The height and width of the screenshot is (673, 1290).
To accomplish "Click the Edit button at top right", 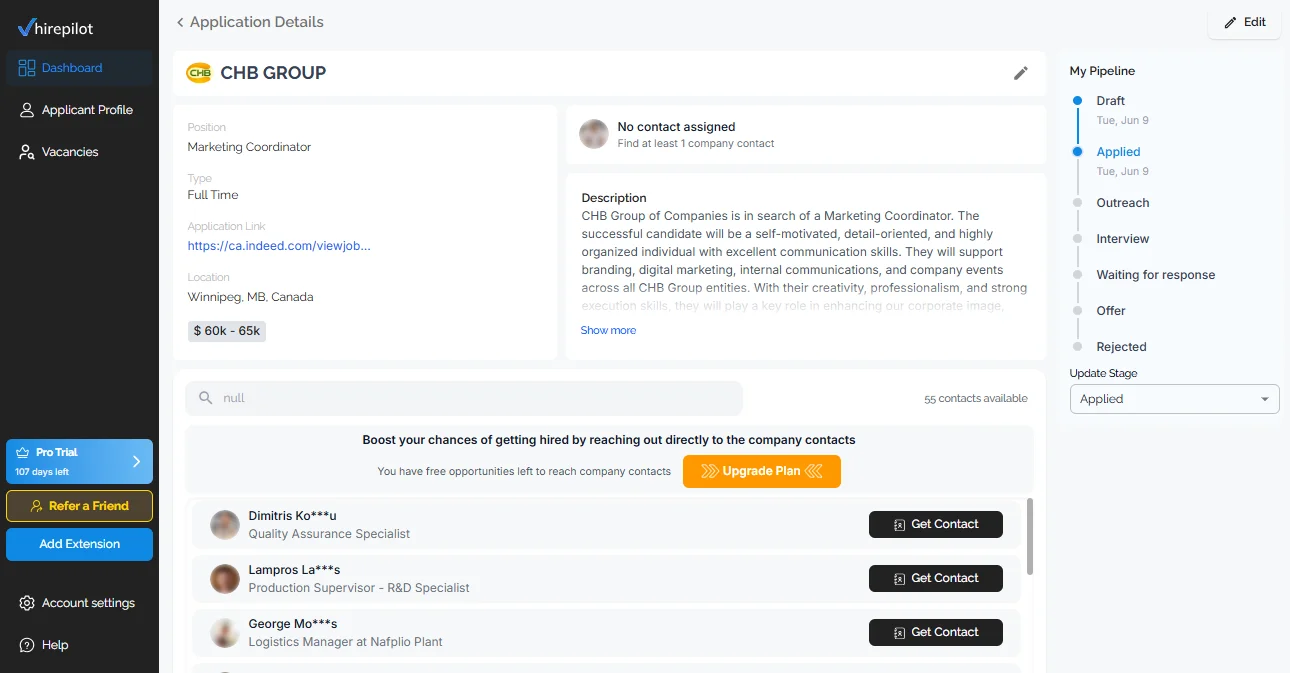I will 1244,22.
